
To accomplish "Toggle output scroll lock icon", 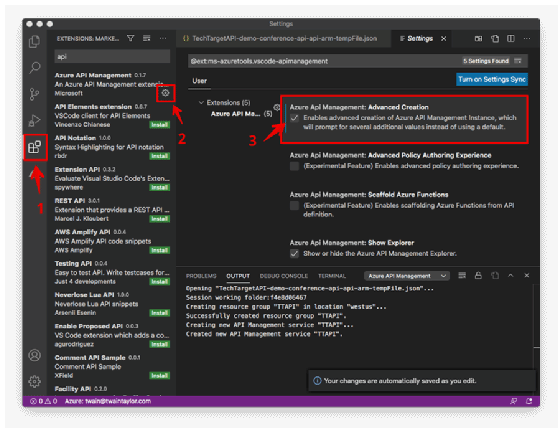I will click(478, 275).
